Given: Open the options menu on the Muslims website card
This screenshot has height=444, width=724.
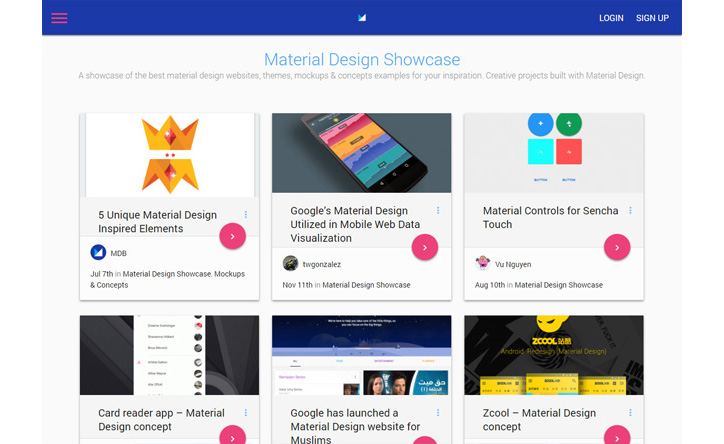Looking at the screenshot, I should 438,413.
